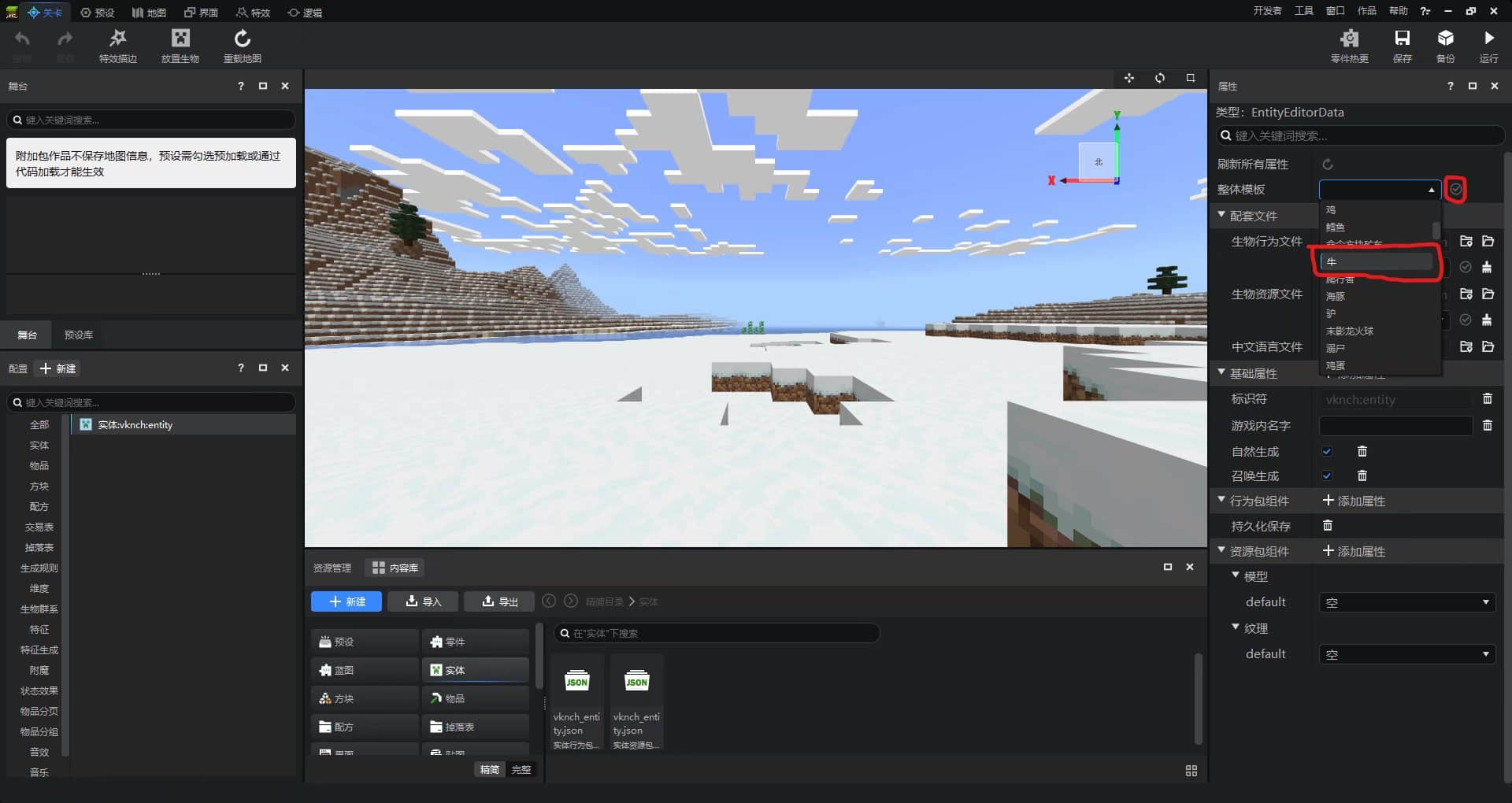
Task: Click the help icon on 舞台 panel
Action: [x=241, y=86]
